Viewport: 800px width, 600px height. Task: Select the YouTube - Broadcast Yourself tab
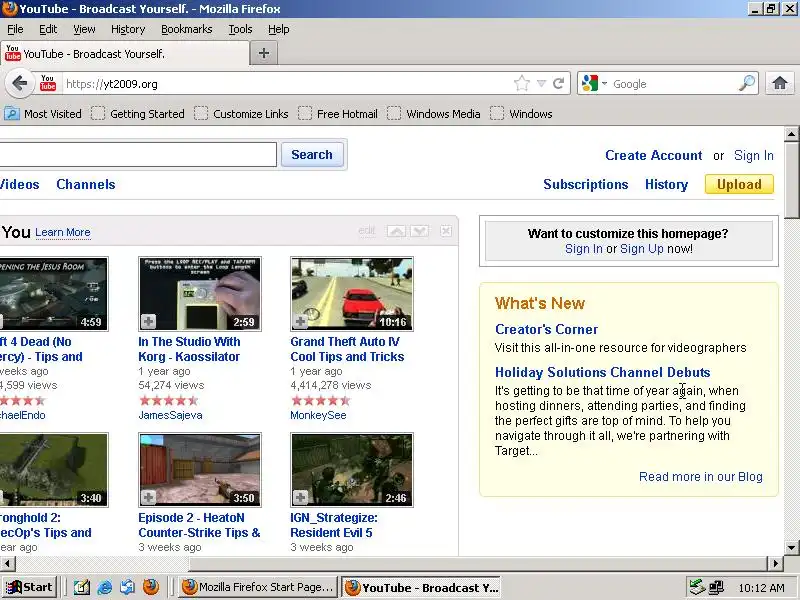(x=126, y=54)
